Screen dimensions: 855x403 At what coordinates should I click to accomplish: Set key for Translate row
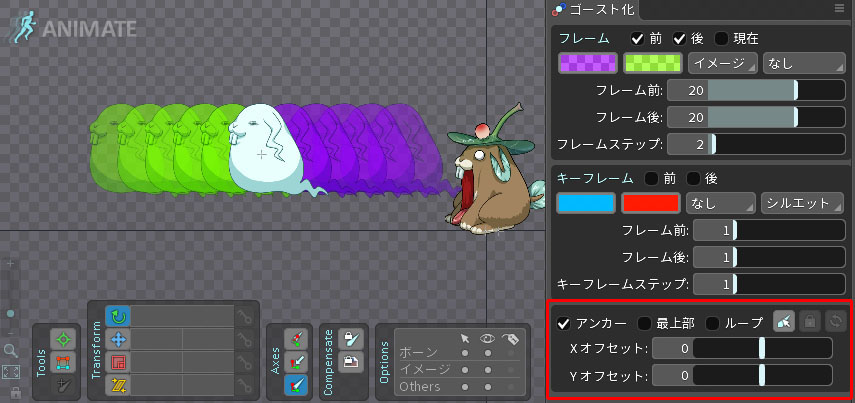245,339
